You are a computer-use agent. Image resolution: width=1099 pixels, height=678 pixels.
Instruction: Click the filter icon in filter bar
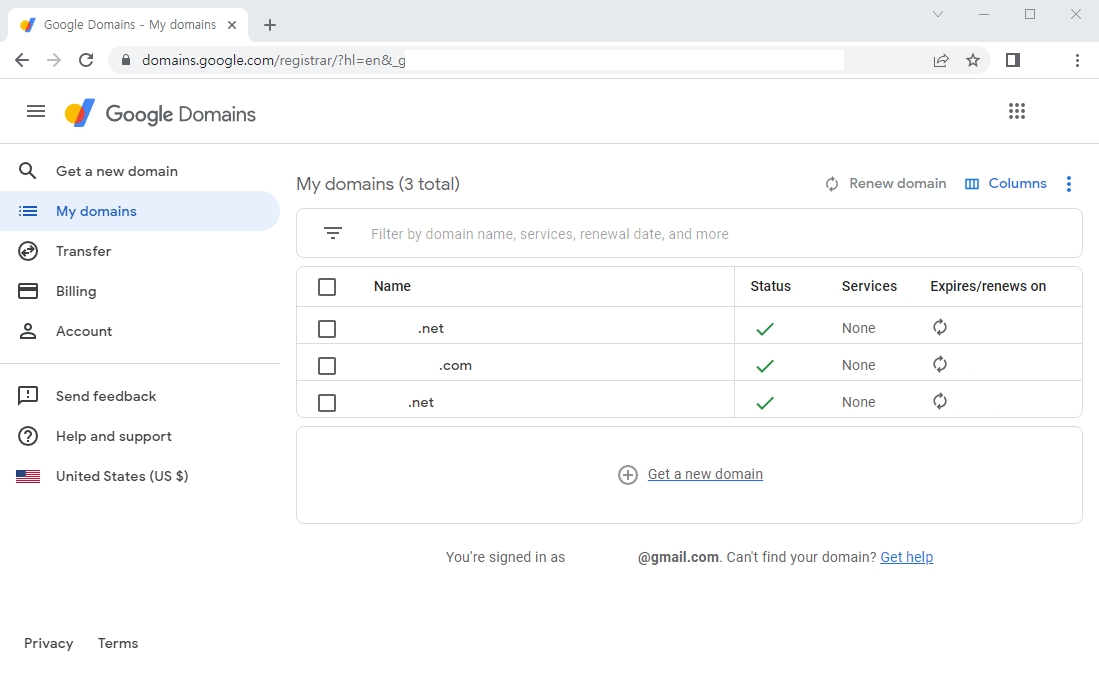tap(333, 233)
